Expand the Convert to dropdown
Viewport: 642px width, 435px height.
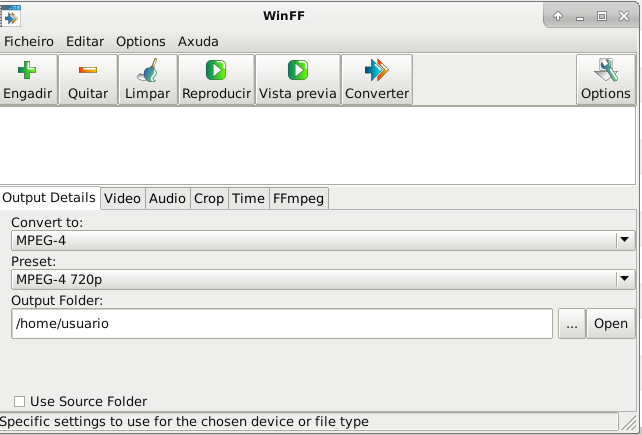click(x=625, y=240)
